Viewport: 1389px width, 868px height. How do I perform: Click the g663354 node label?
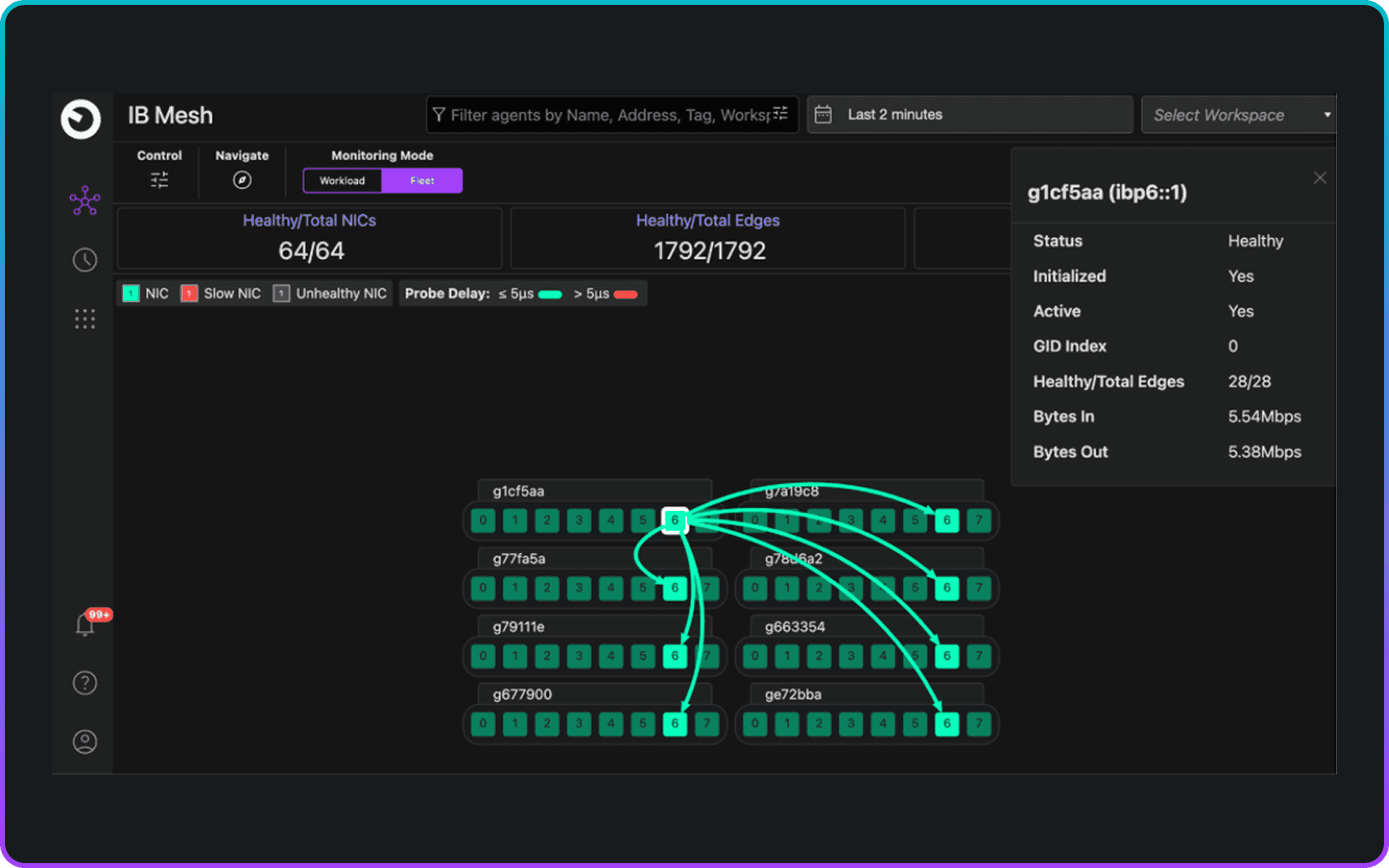795,627
